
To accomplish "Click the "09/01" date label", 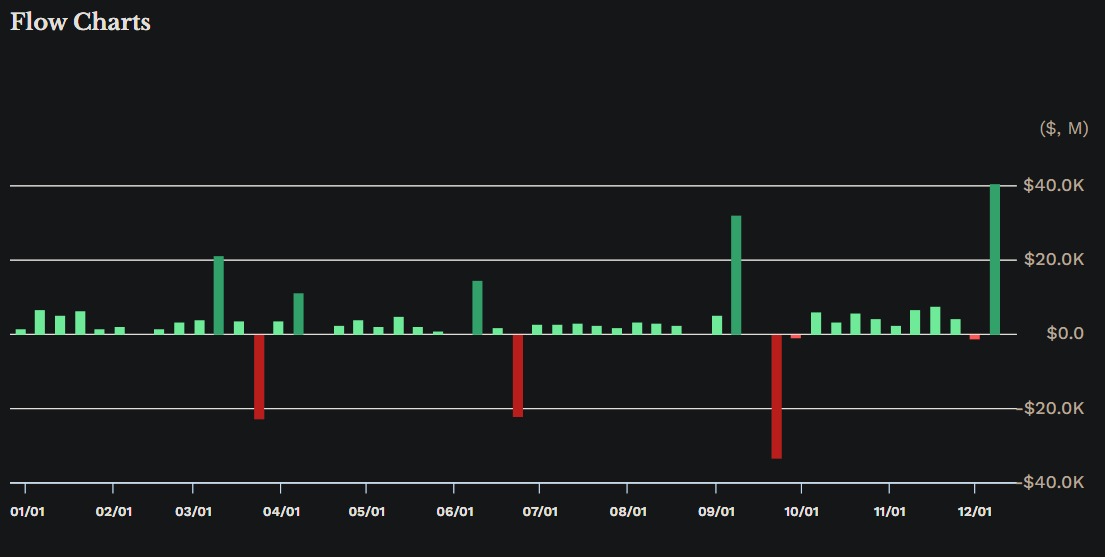I will 716,512.
